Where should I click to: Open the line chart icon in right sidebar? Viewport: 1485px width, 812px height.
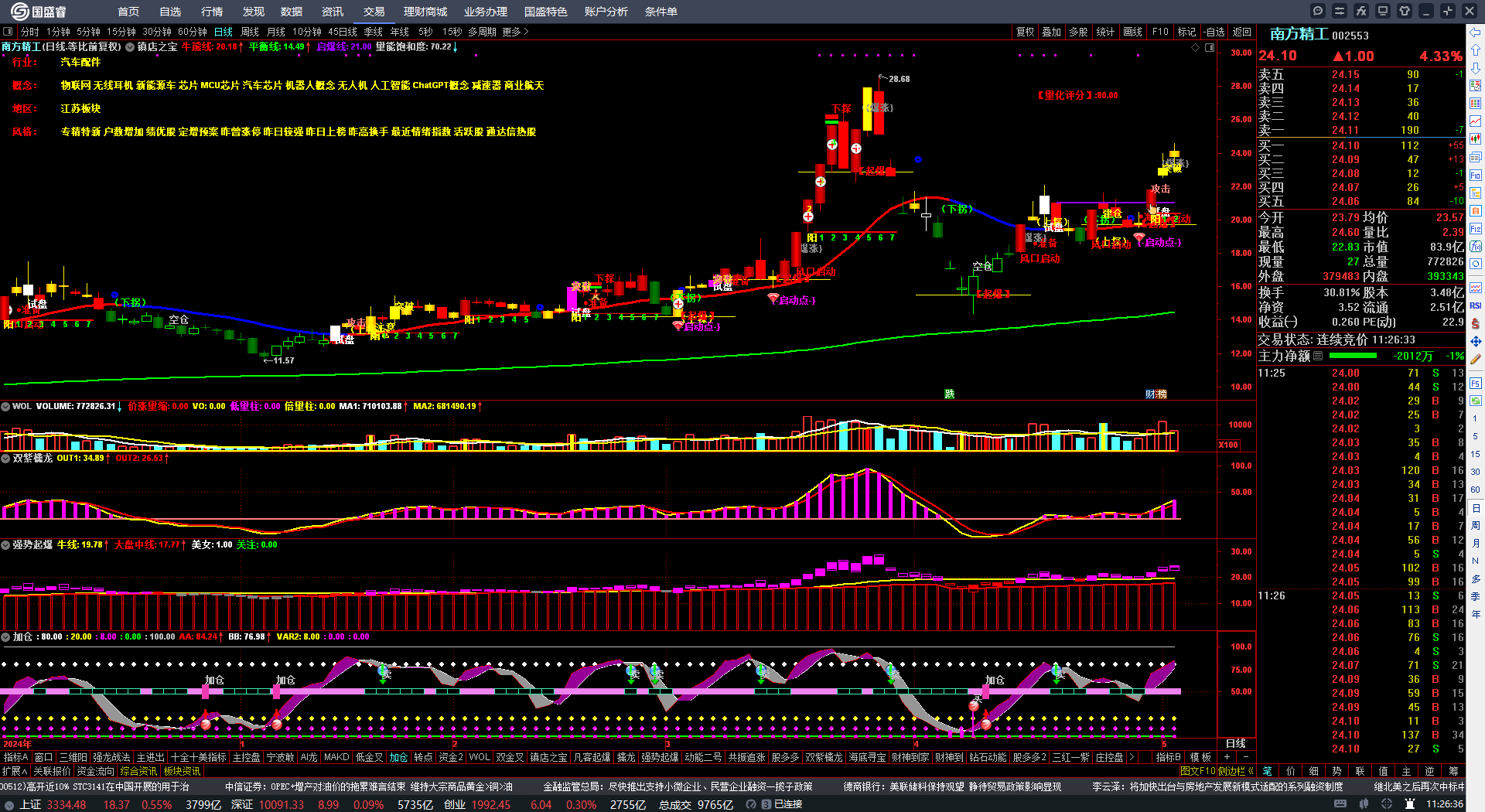click(1476, 121)
